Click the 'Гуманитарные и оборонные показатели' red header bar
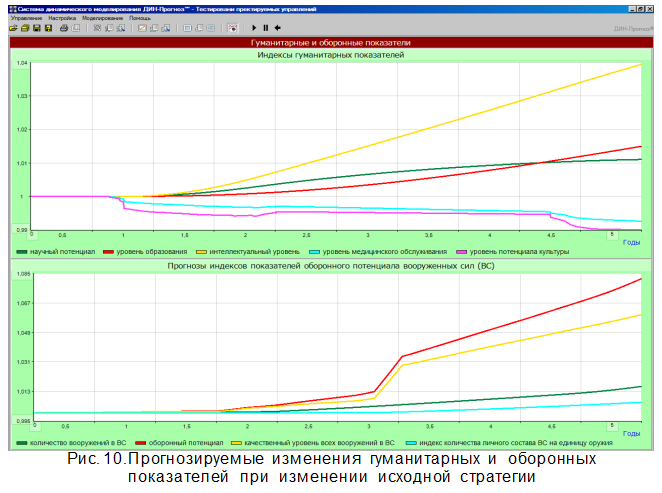Viewport: 662px width, 493px height. (x=330, y=43)
